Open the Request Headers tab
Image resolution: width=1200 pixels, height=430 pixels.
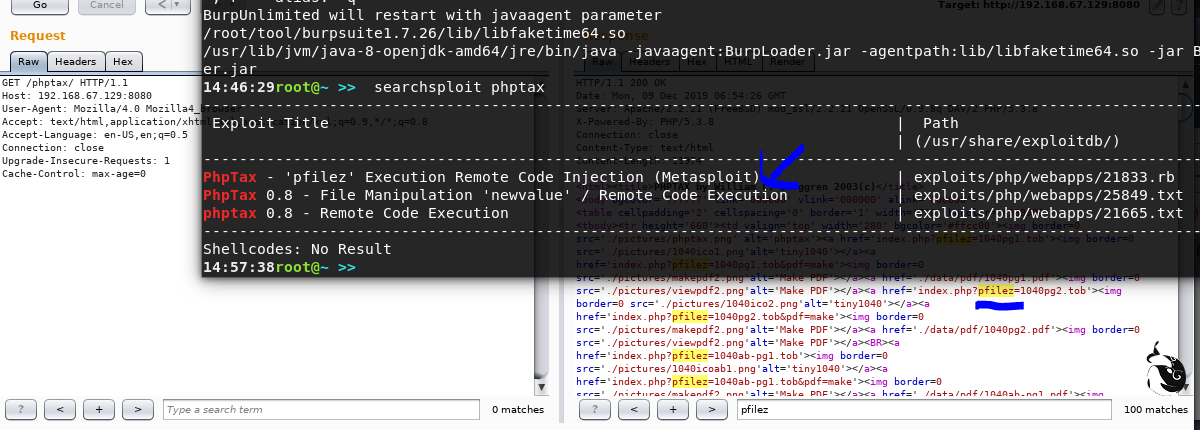pyautogui.click(x=74, y=62)
